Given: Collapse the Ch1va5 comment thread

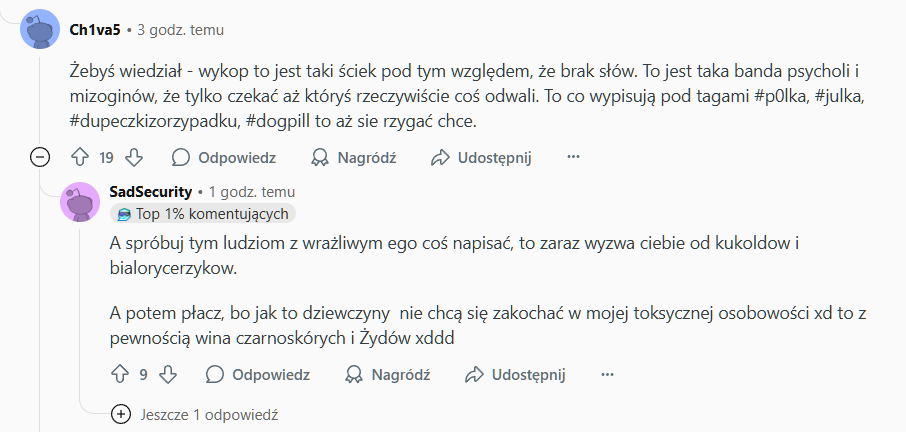Looking at the screenshot, I should pyautogui.click(x=40, y=157).
